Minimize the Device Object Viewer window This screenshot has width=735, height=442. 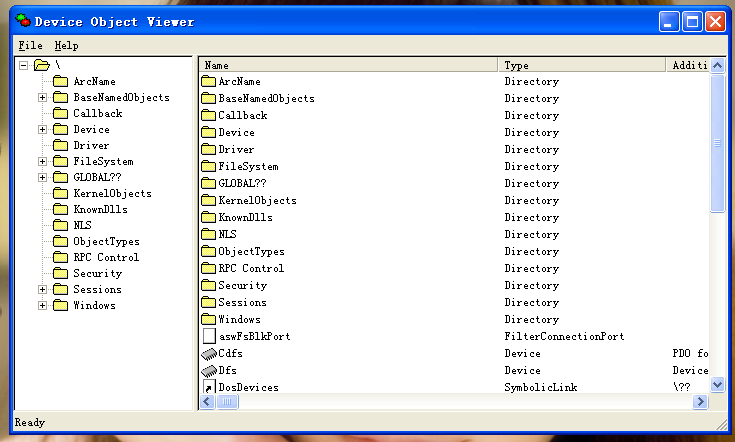669,22
